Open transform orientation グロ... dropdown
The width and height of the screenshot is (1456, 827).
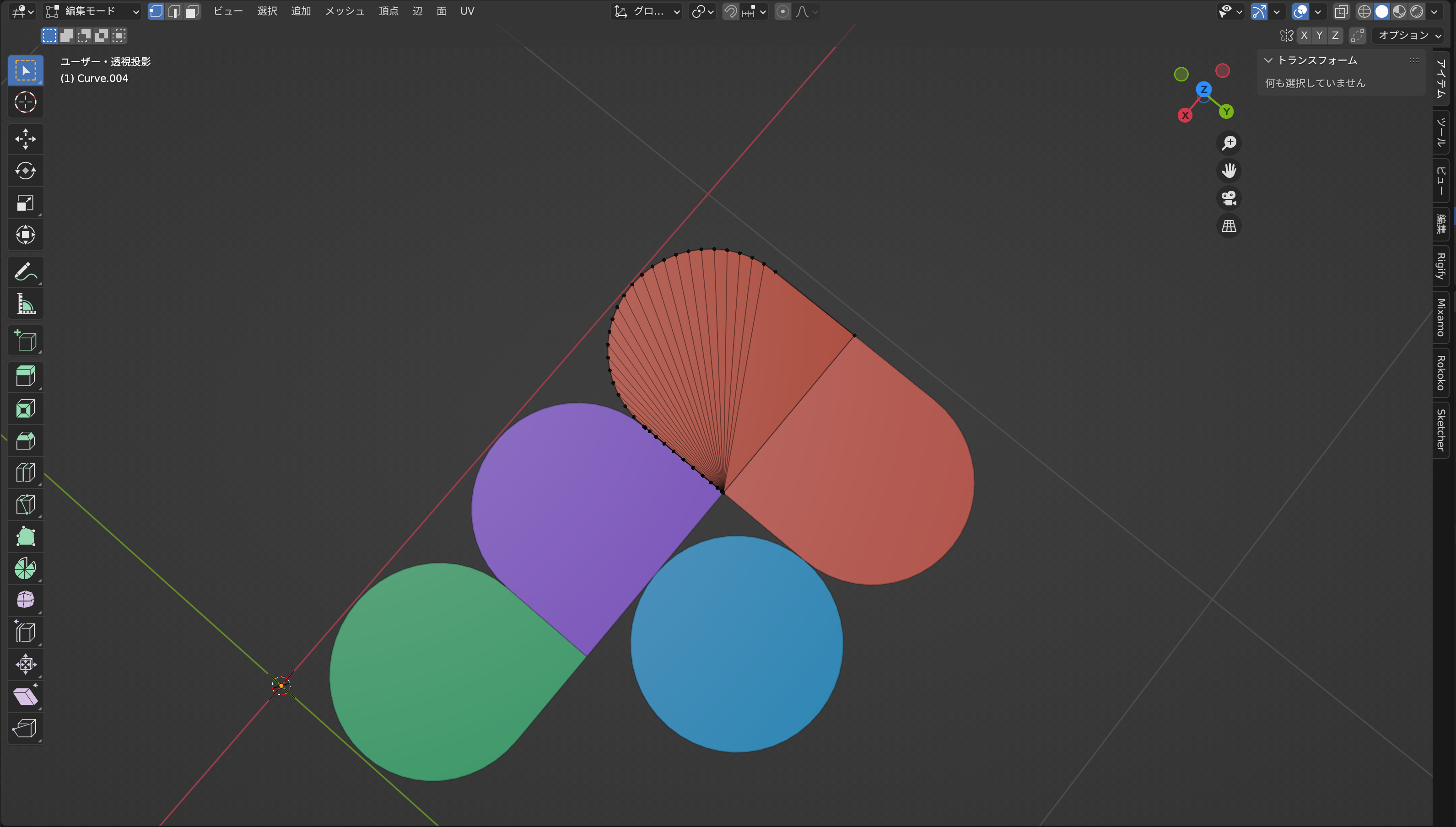click(x=647, y=11)
